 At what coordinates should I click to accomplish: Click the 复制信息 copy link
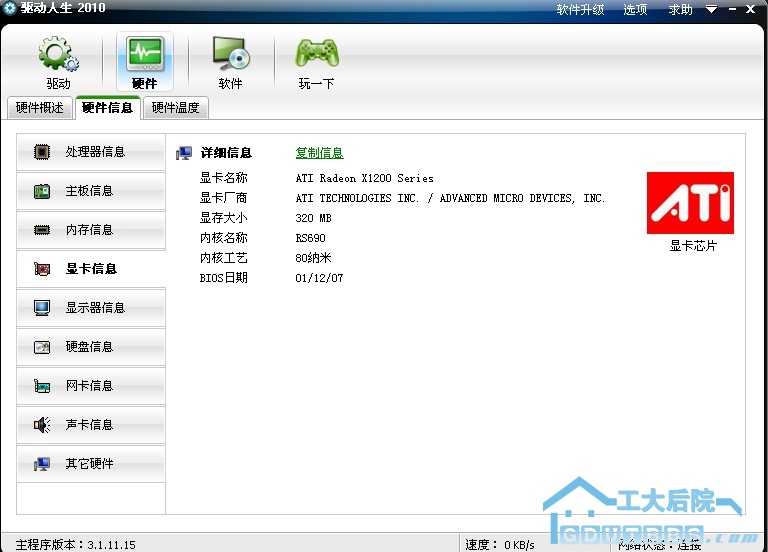tap(319, 153)
